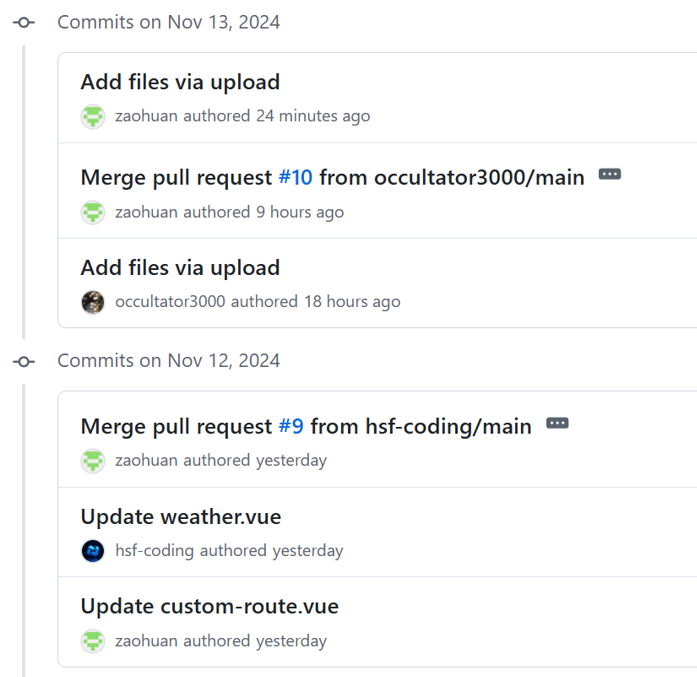Expand the ellipsis for pull request #10 merge
This screenshot has width=697, height=677.
(609, 175)
